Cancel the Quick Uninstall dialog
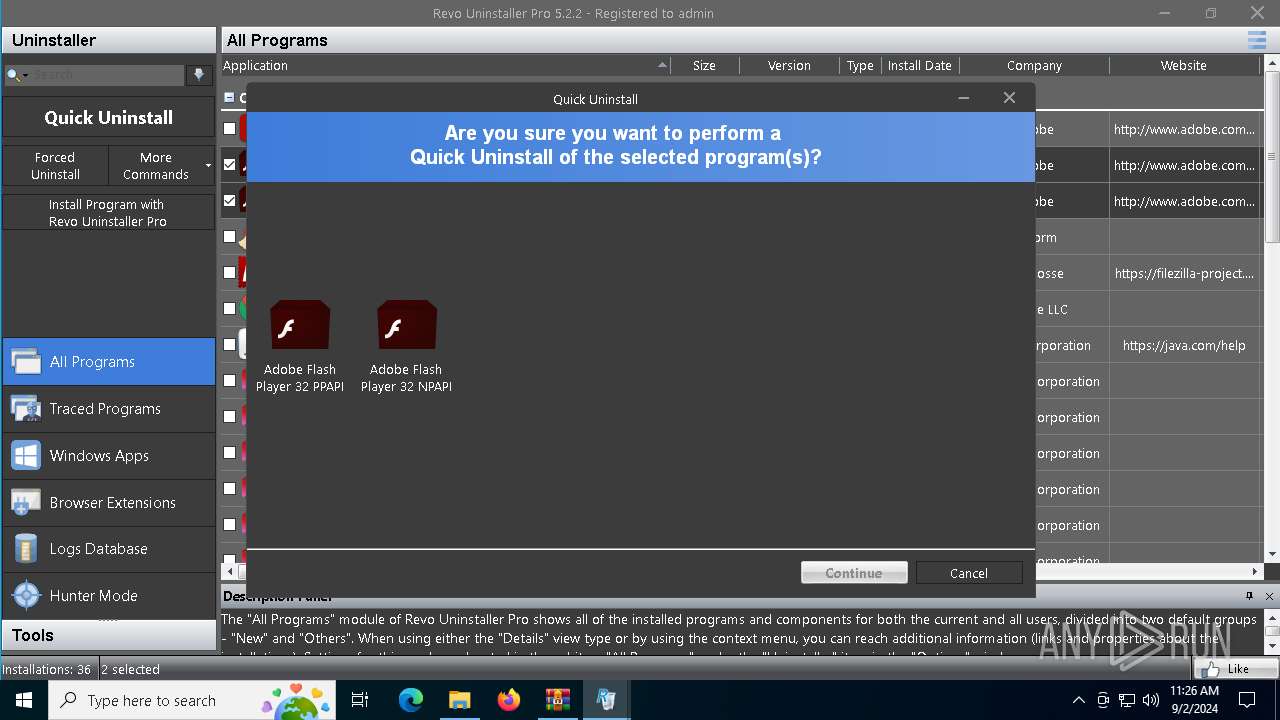The image size is (1280, 720). click(x=969, y=573)
